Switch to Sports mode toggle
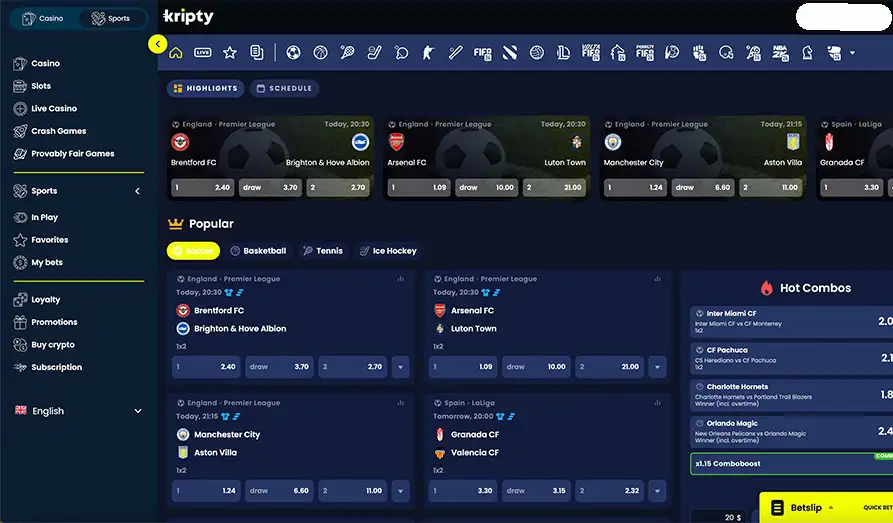This screenshot has width=893, height=523. [111, 18]
